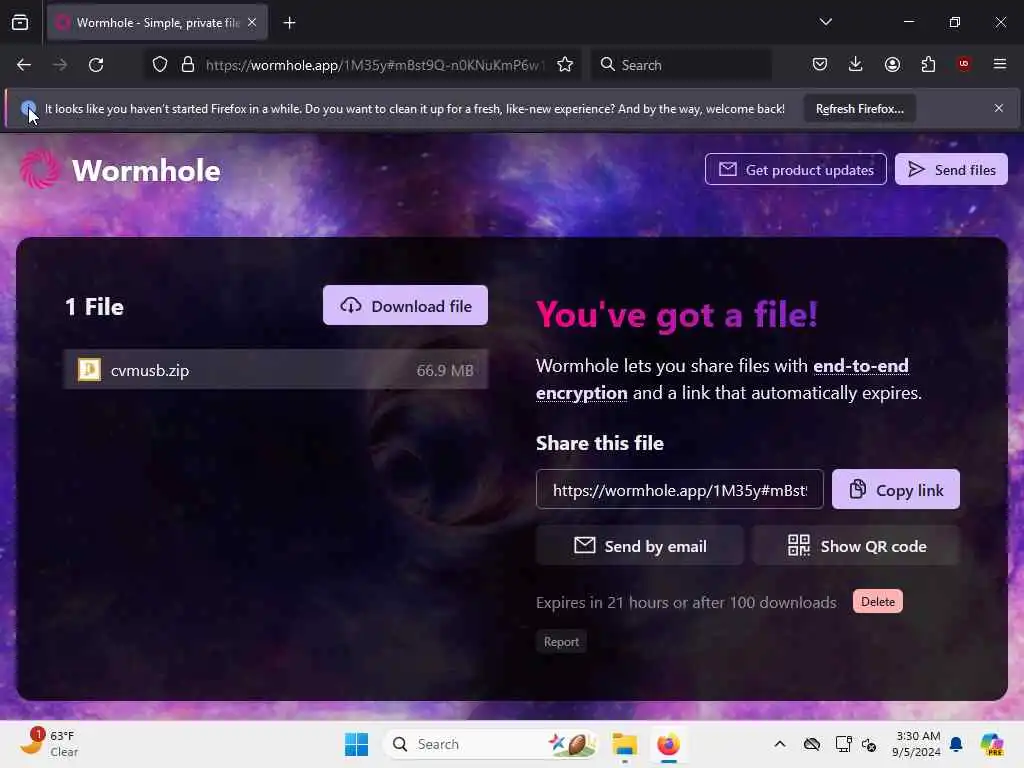This screenshot has width=1024, height=768.
Task: Open the Firefox View tab icon
Action: (20, 23)
